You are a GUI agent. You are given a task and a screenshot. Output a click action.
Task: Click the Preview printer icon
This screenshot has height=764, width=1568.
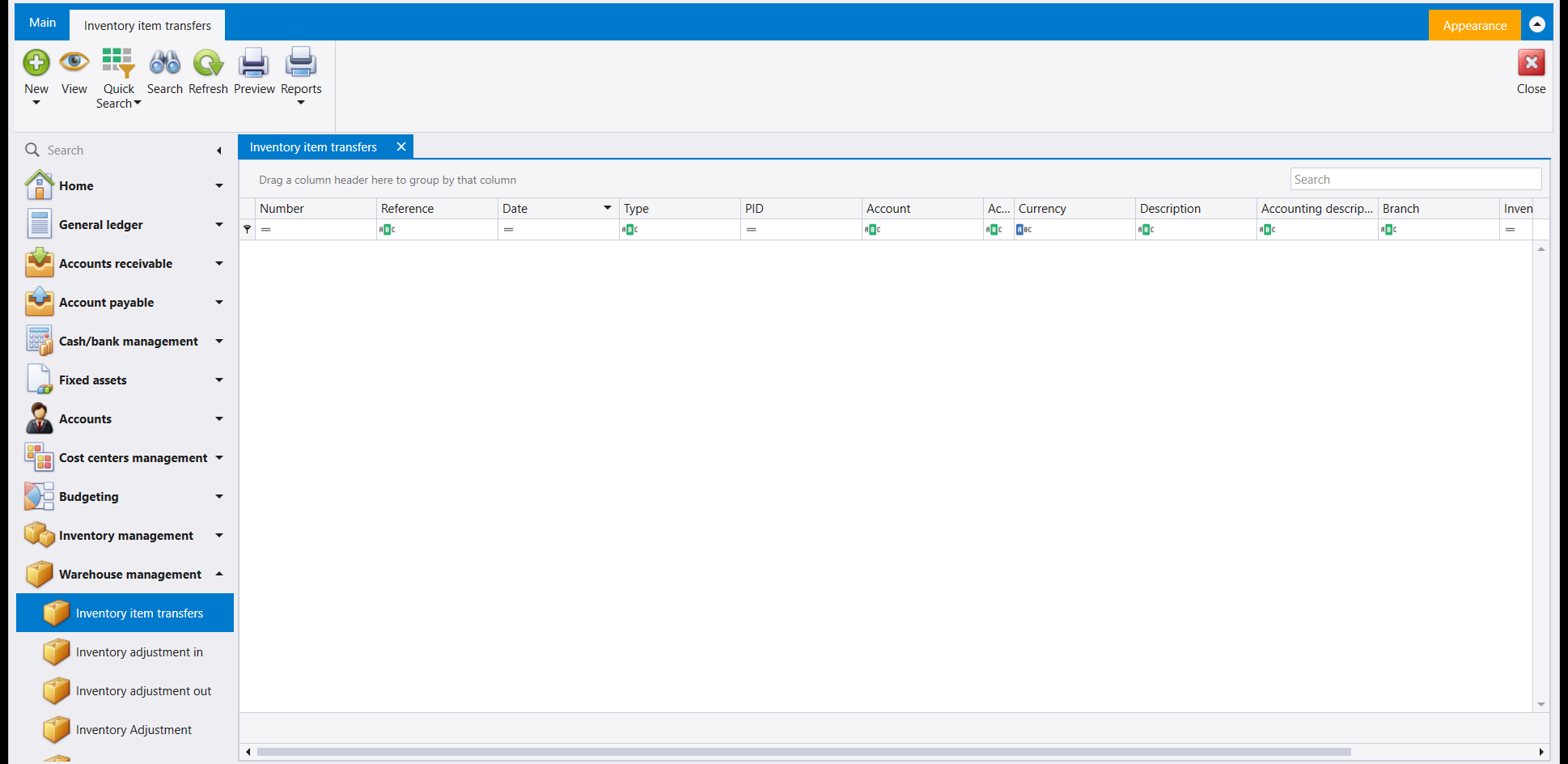click(254, 62)
